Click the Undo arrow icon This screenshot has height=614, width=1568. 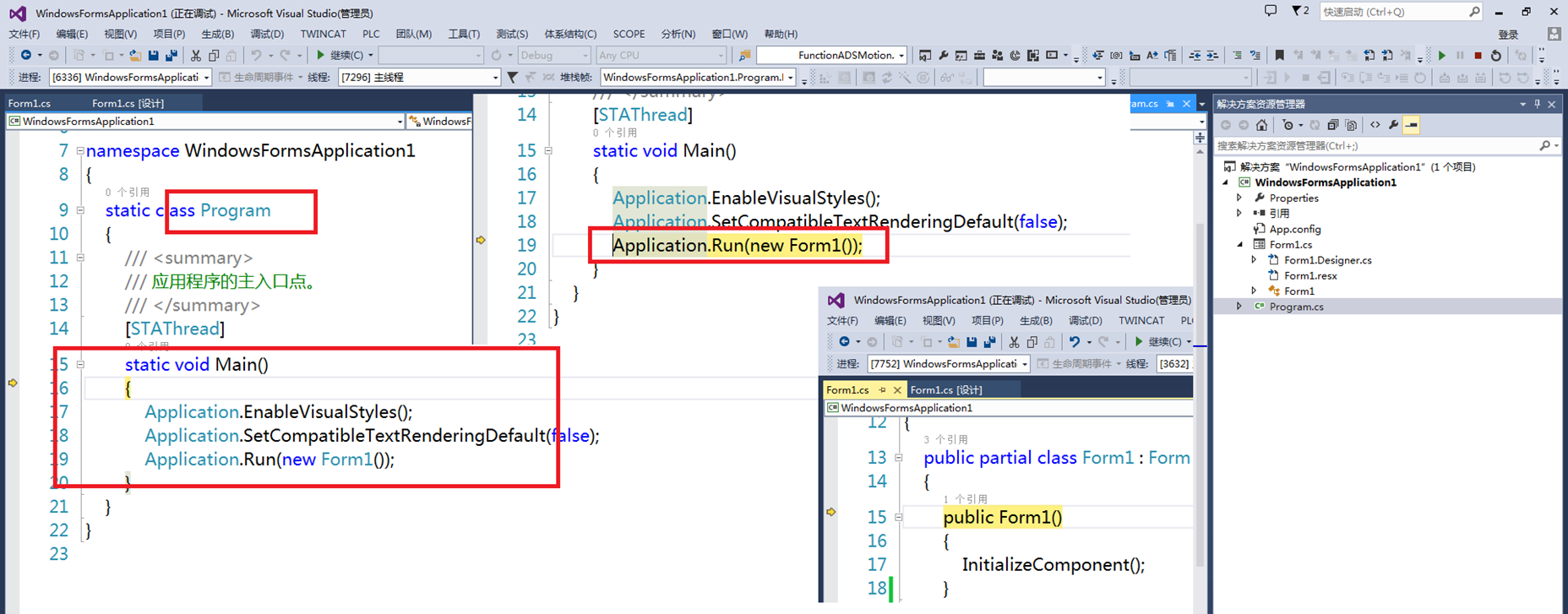pos(256,55)
